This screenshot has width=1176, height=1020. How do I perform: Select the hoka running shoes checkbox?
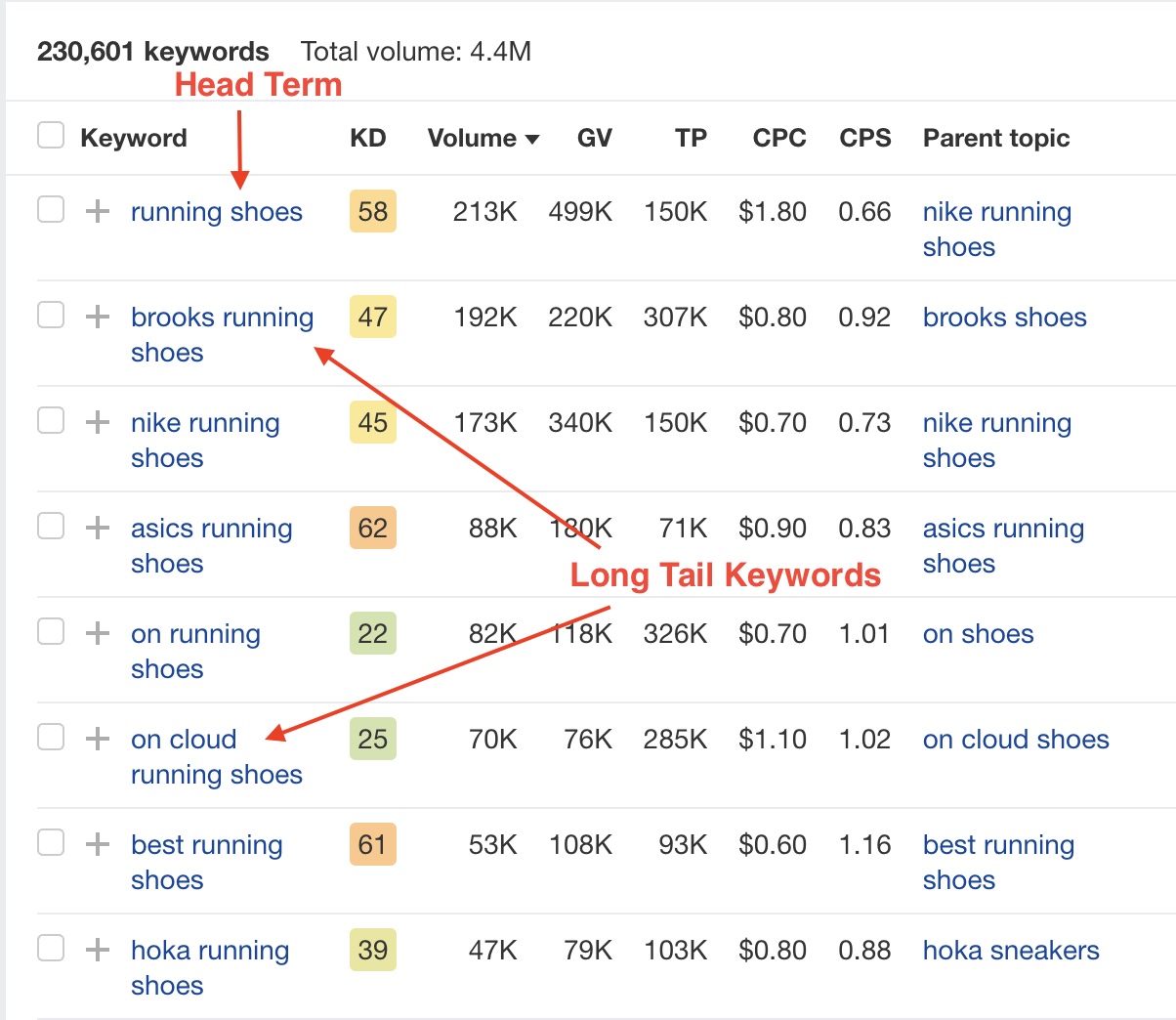[x=51, y=948]
